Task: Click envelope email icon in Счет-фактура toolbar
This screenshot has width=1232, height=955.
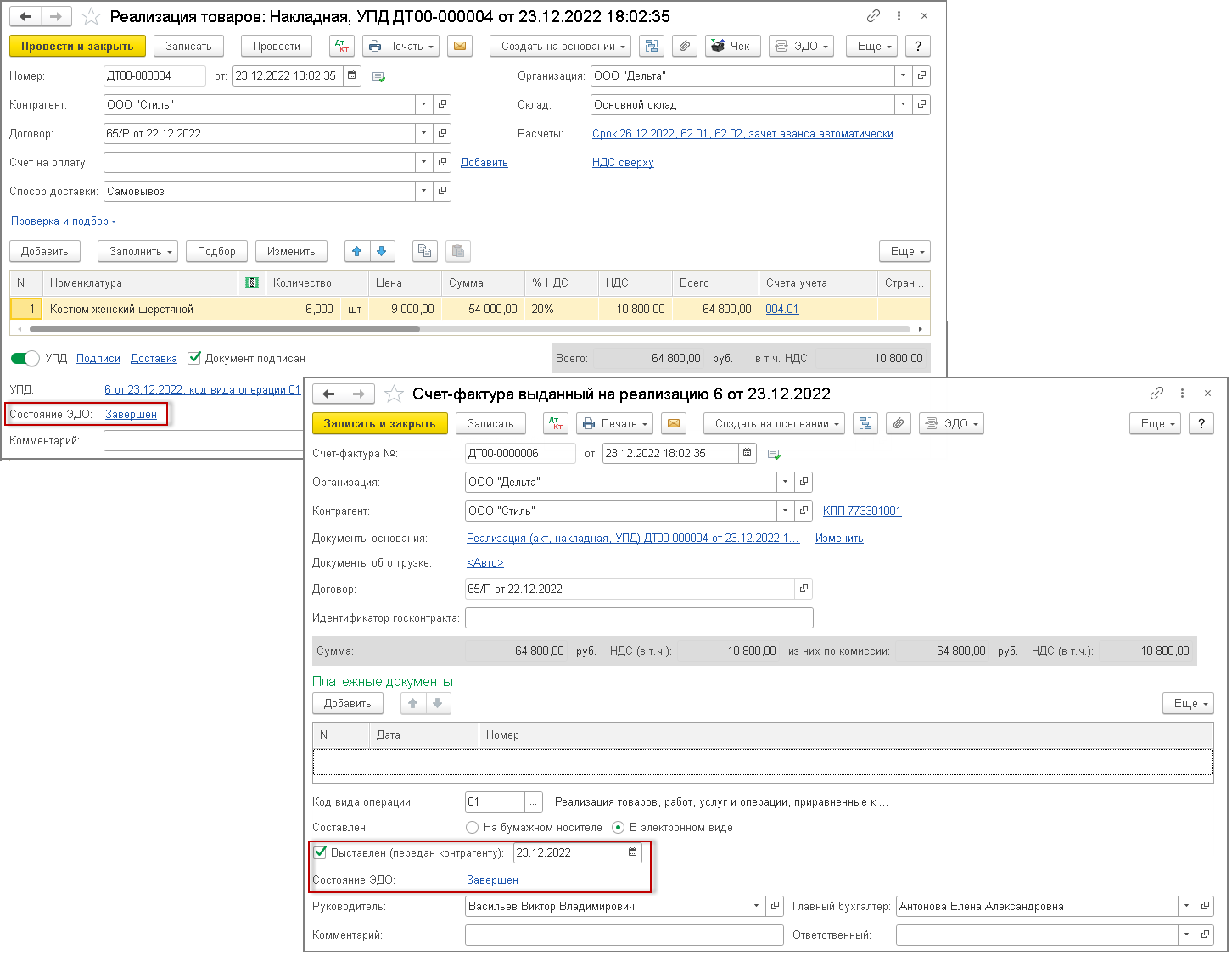Action: coord(674,423)
